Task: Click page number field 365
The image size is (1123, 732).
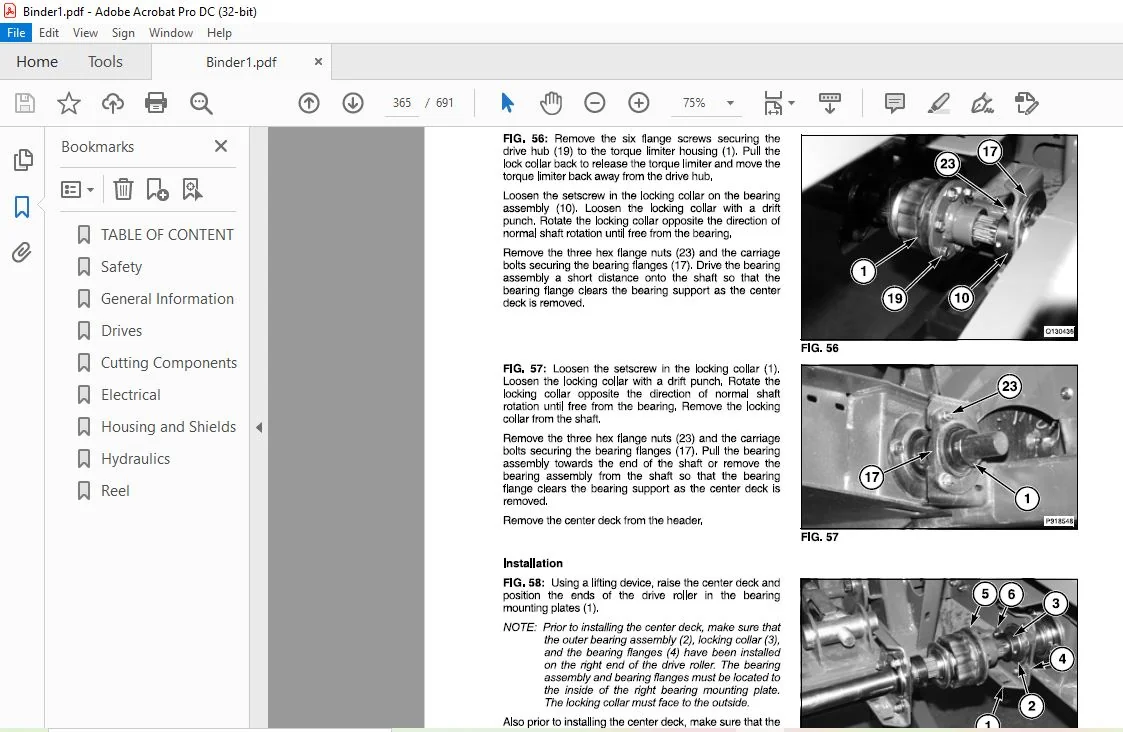Action: pos(402,103)
